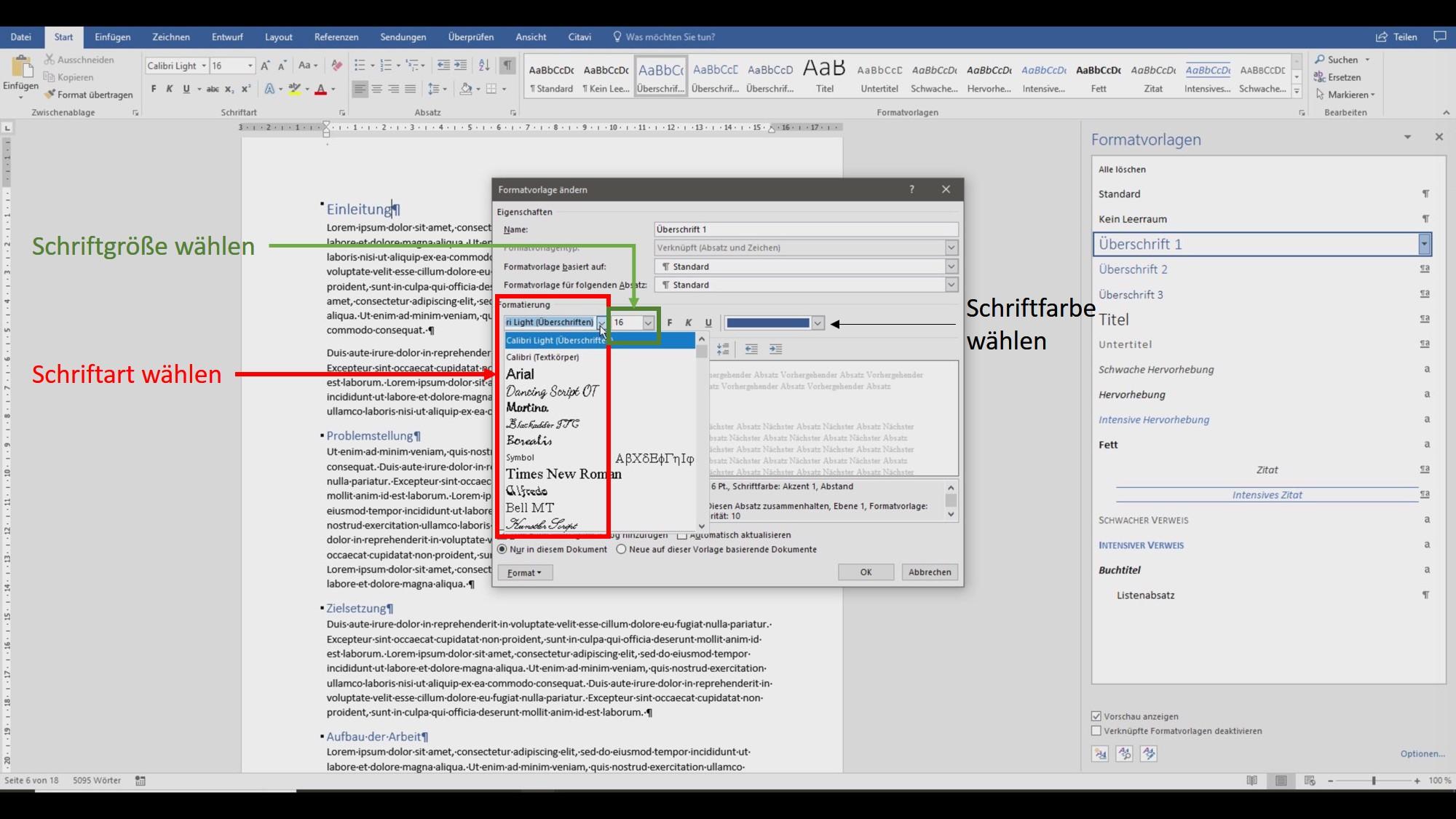
Task: Open Style Inspector icon in pane
Action: pos(1125,753)
